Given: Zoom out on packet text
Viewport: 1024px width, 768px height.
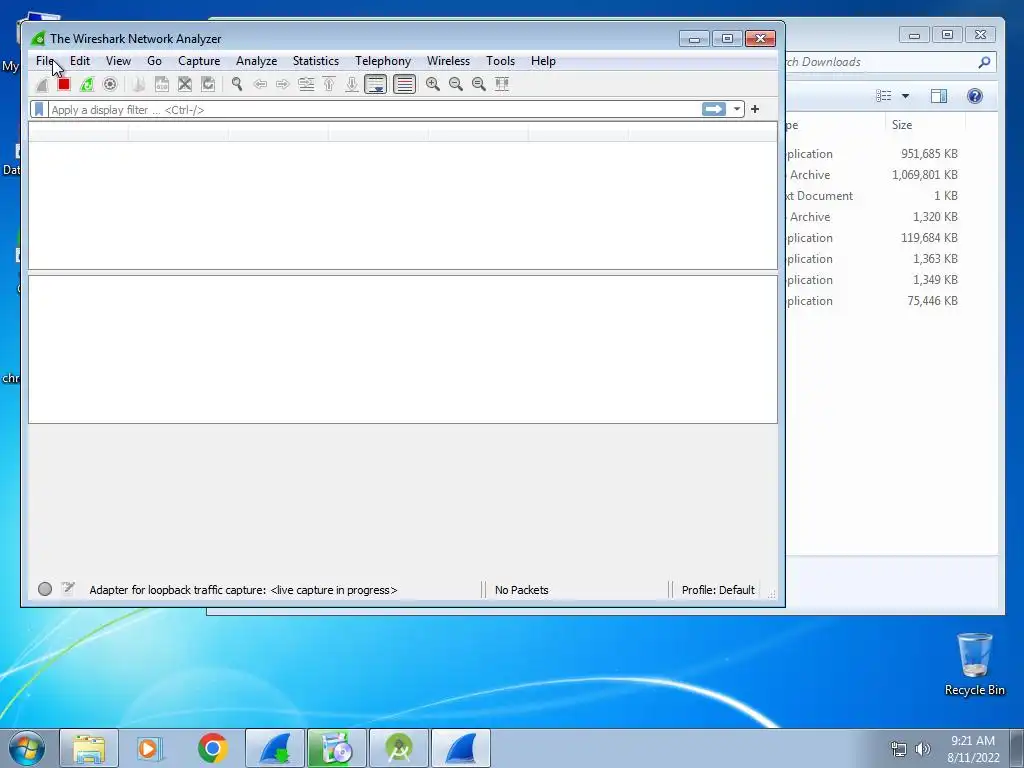Looking at the screenshot, I should click(x=456, y=84).
